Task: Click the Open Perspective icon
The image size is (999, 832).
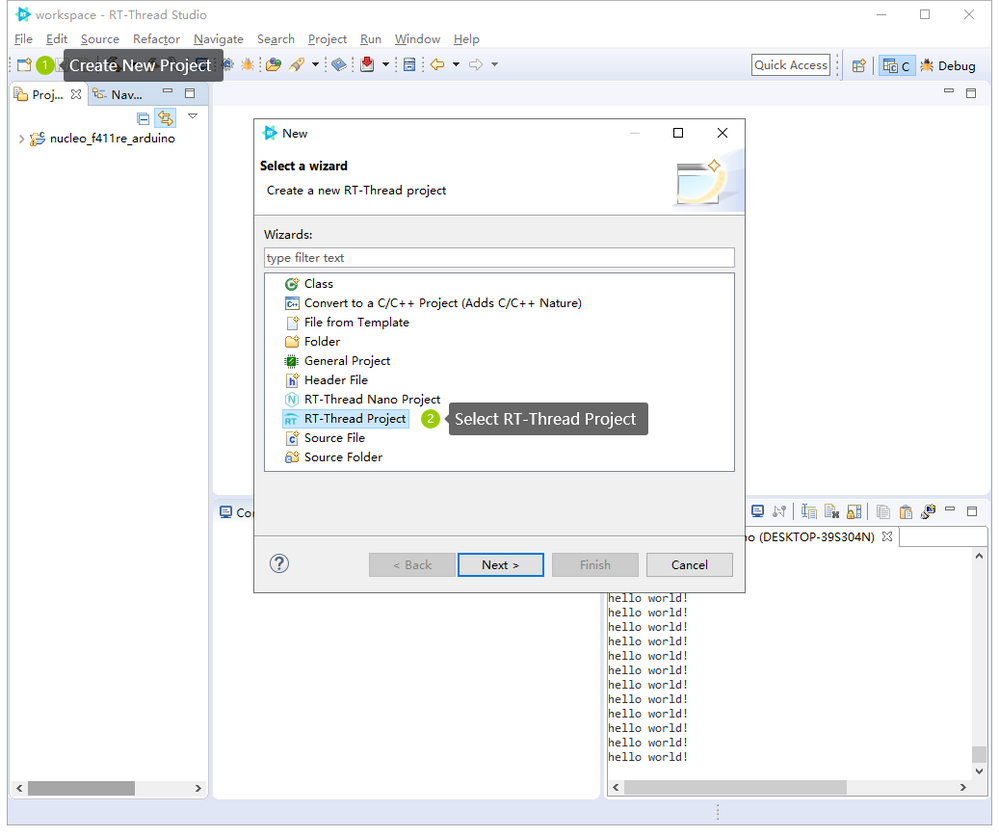Action: [x=859, y=66]
